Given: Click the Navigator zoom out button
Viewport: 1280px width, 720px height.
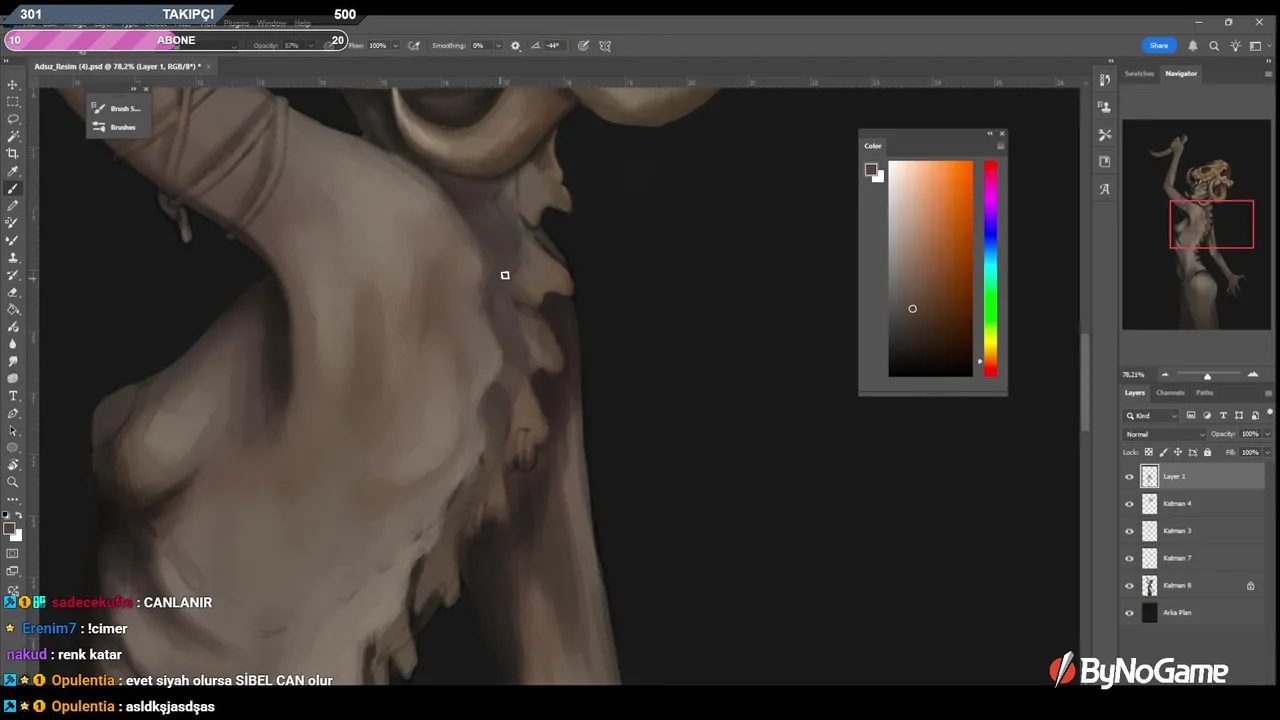Looking at the screenshot, I should point(1165,375).
